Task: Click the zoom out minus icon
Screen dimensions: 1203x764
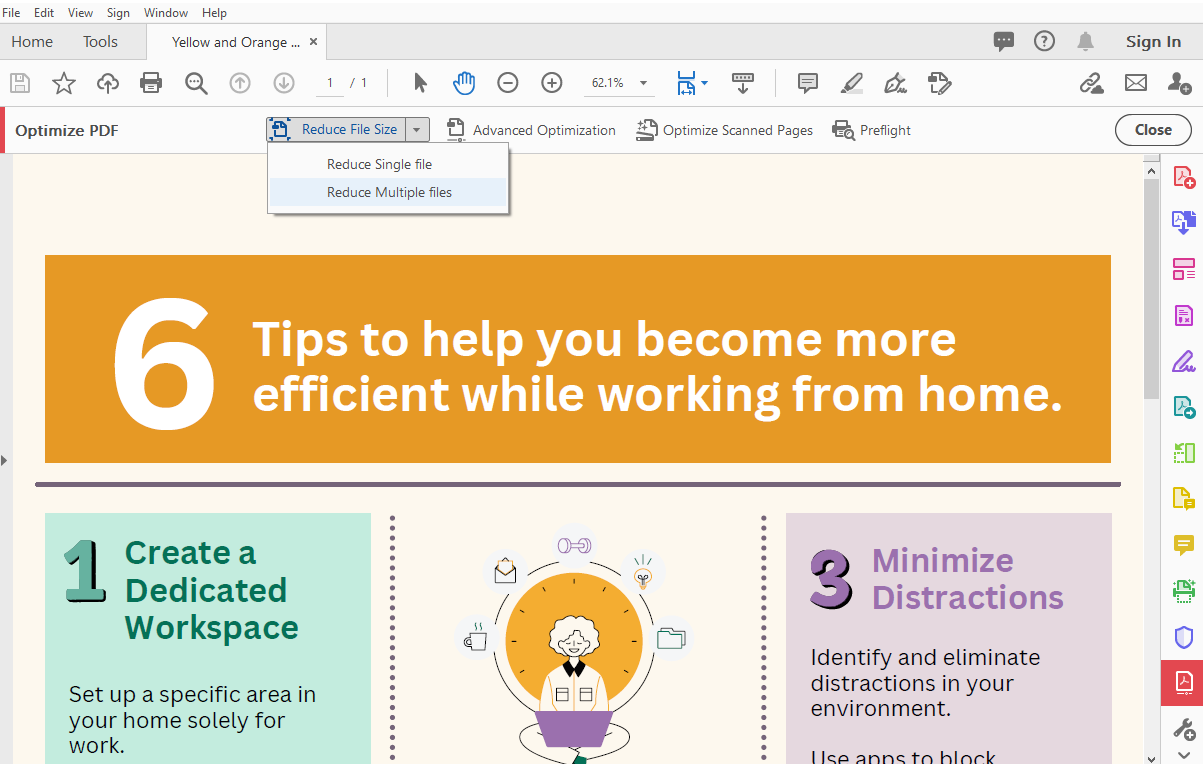Action: pos(508,83)
